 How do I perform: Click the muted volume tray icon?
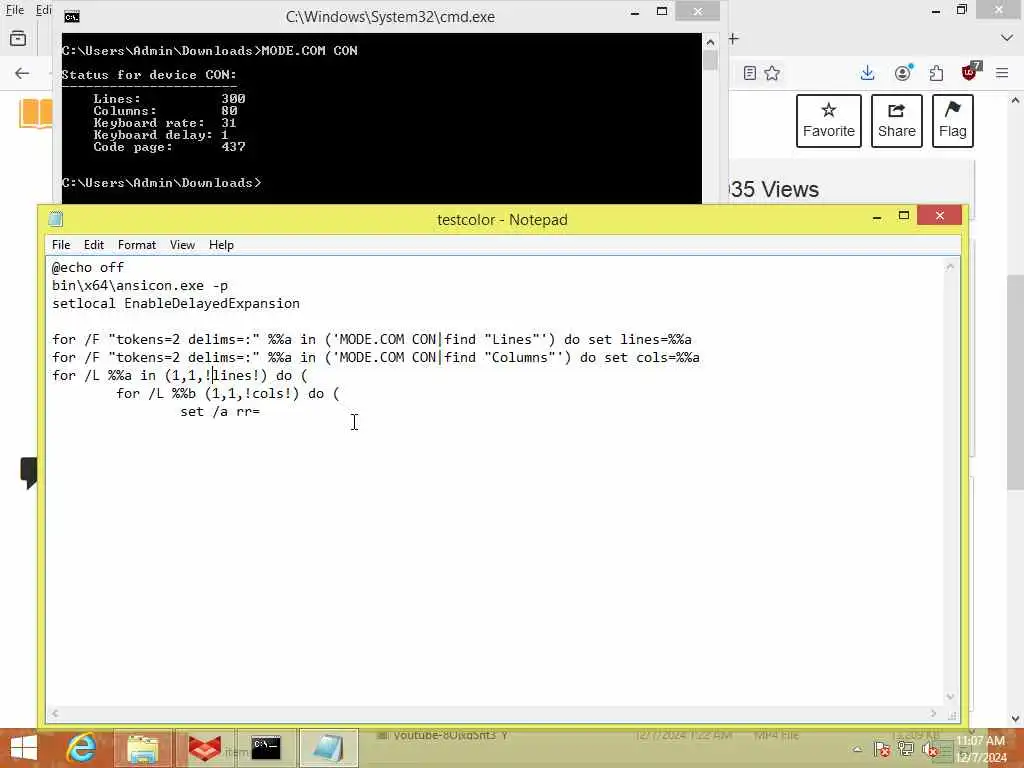(930, 750)
